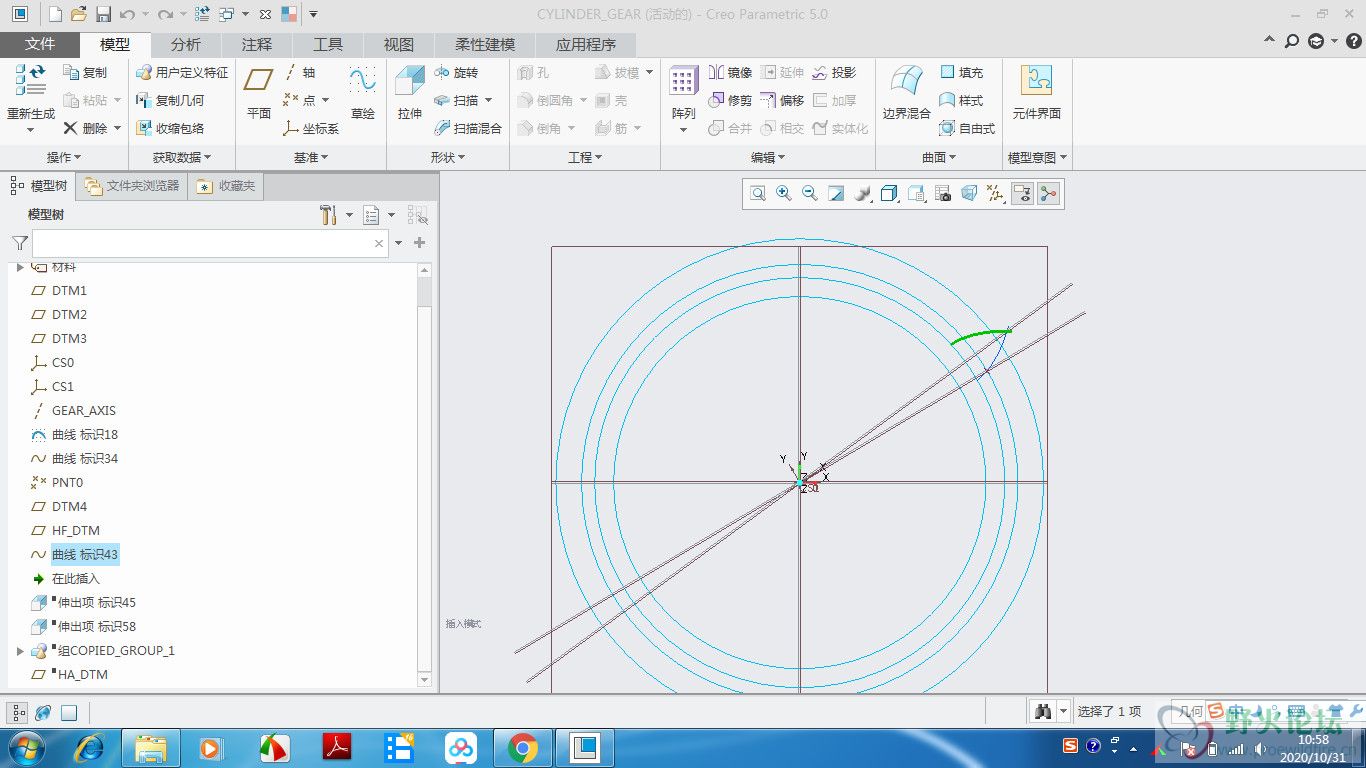Undo the last action
The image size is (1366, 768).
pos(126,14)
